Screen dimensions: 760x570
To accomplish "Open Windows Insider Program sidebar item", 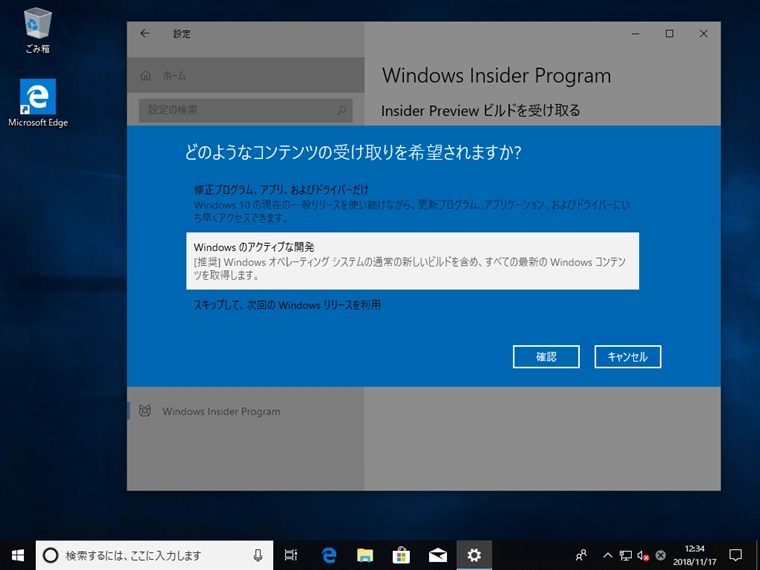I will [246, 412].
